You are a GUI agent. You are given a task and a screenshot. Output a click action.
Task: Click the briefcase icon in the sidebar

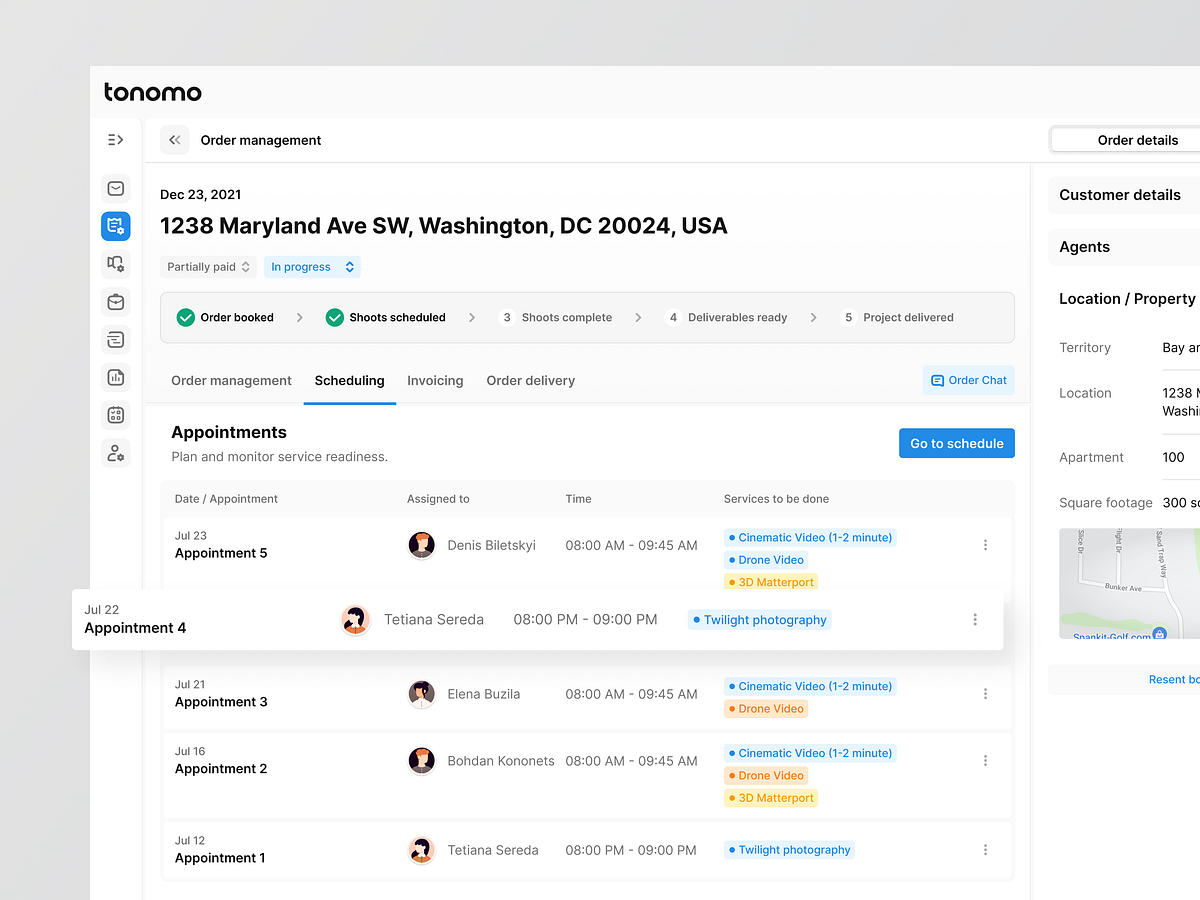click(x=116, y=301)
